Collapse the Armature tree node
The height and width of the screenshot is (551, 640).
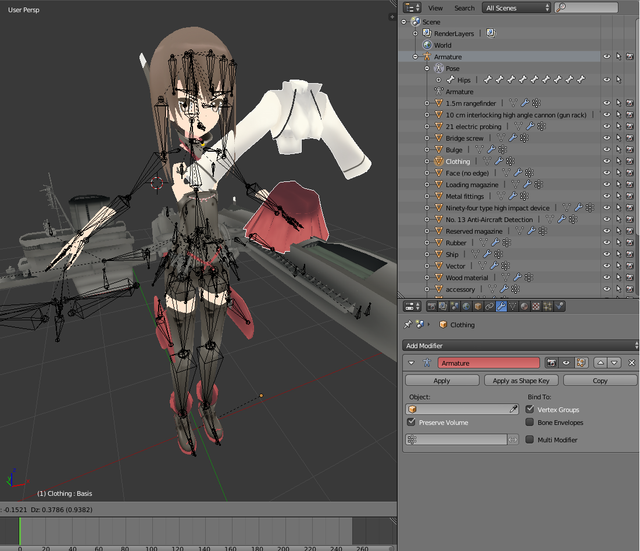tap(416, 57)
